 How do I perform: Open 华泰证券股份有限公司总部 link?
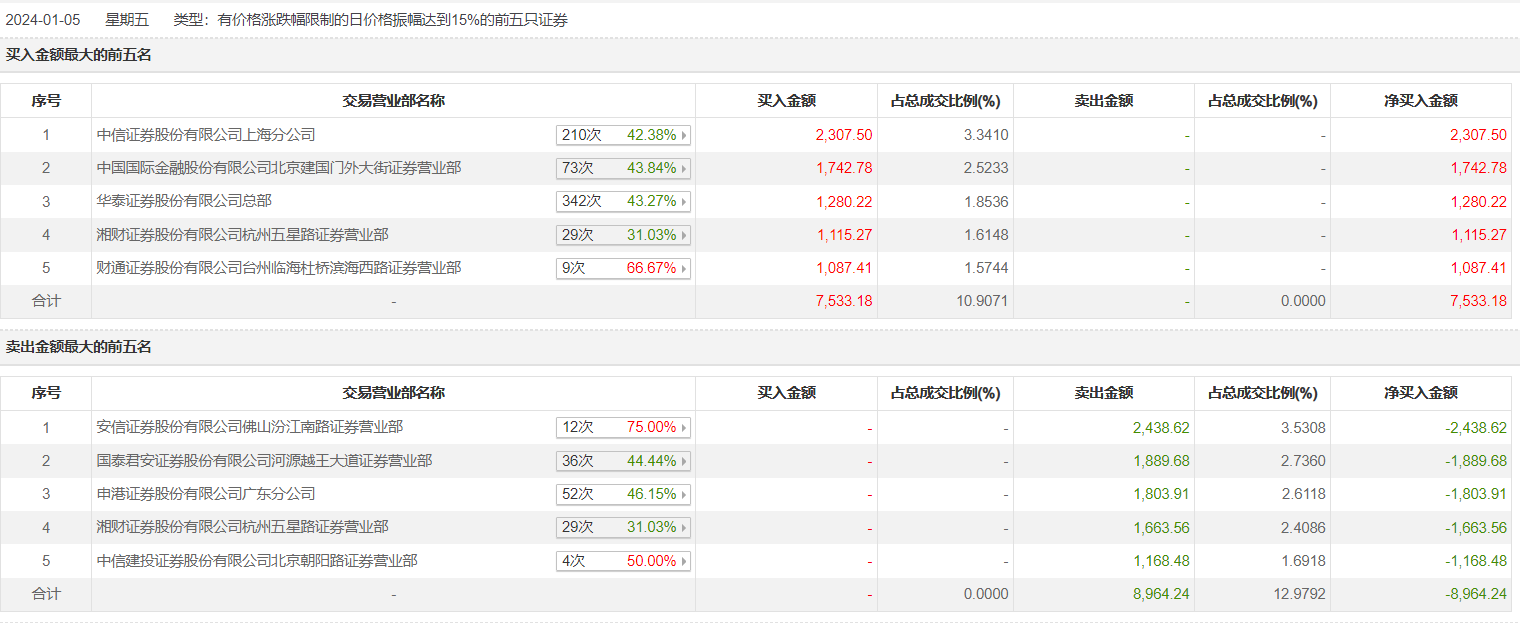click(184, 202)
